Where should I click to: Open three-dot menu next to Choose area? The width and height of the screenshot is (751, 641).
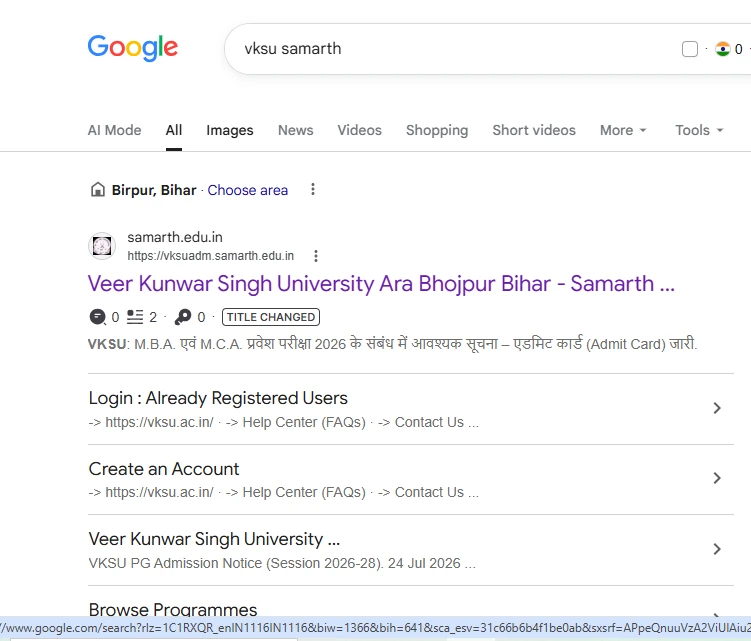point(313,189)
